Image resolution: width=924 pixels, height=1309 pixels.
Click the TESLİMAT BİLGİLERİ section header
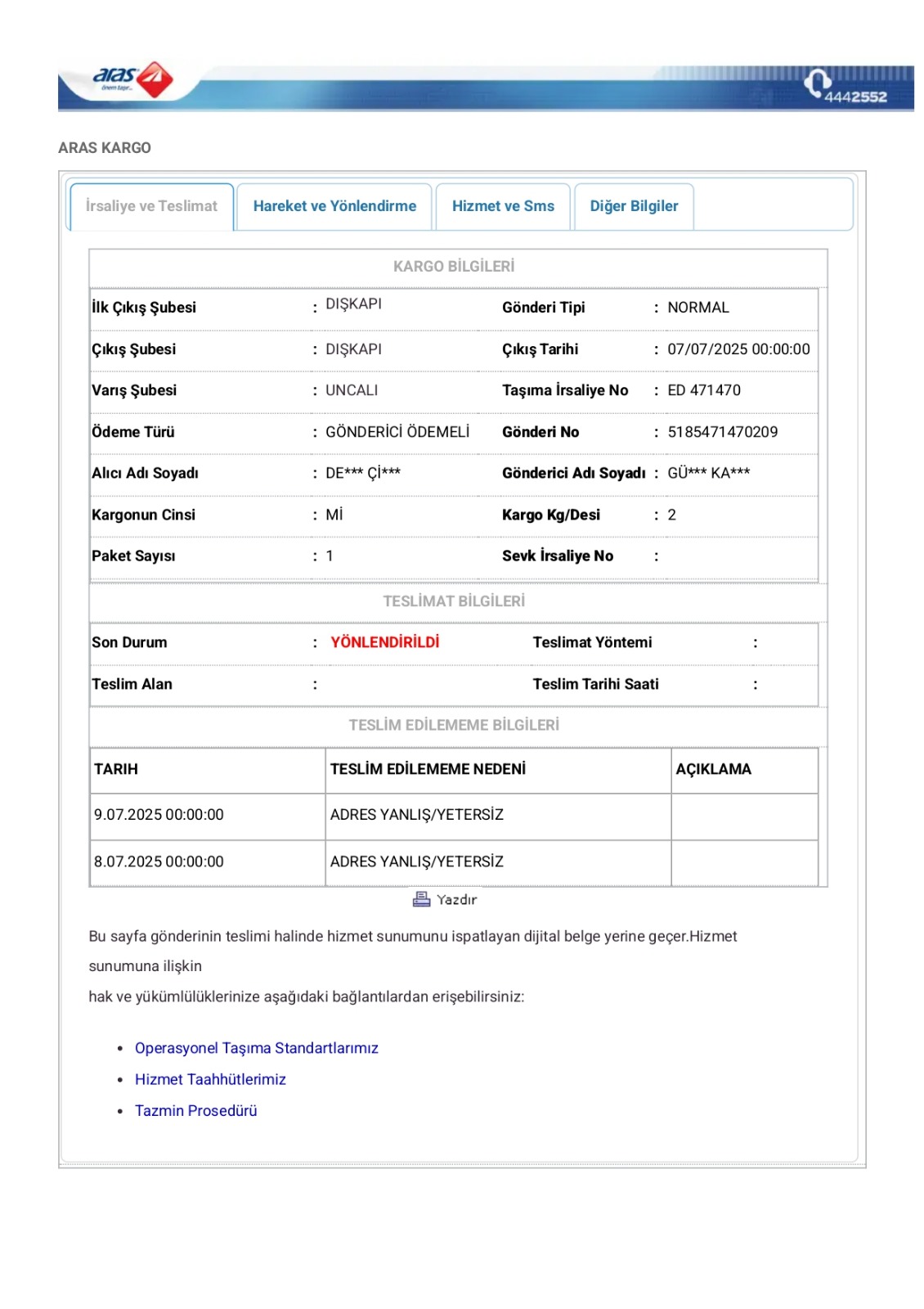(x=454, y=601)
